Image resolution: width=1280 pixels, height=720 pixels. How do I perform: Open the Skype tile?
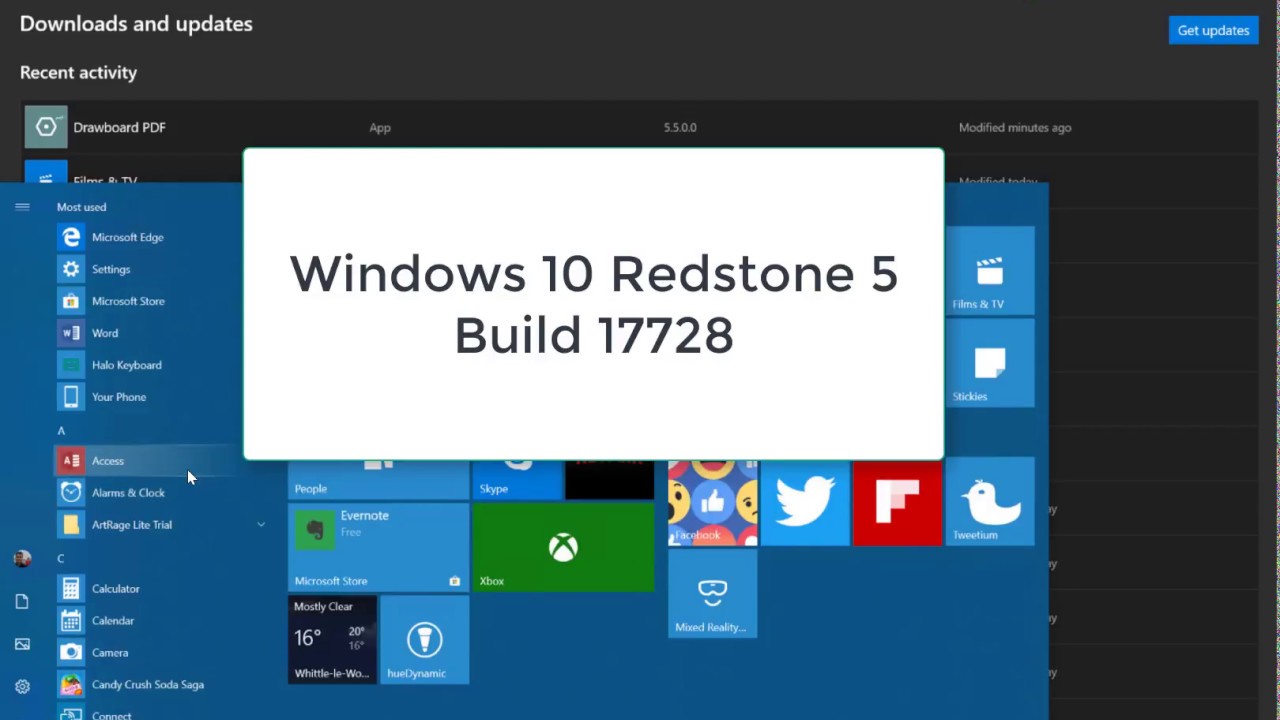517,480
